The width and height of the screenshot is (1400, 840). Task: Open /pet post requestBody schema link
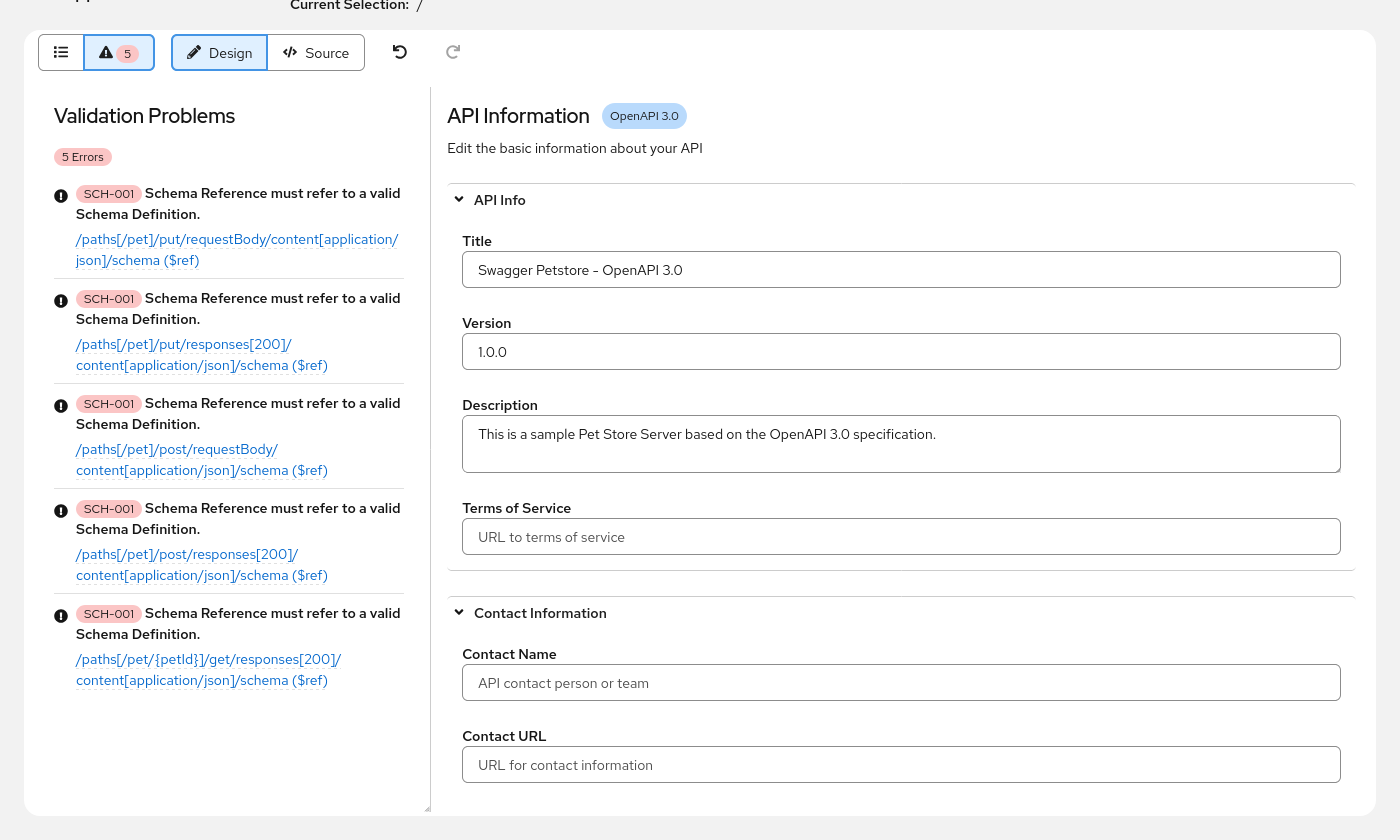point(202,460)
